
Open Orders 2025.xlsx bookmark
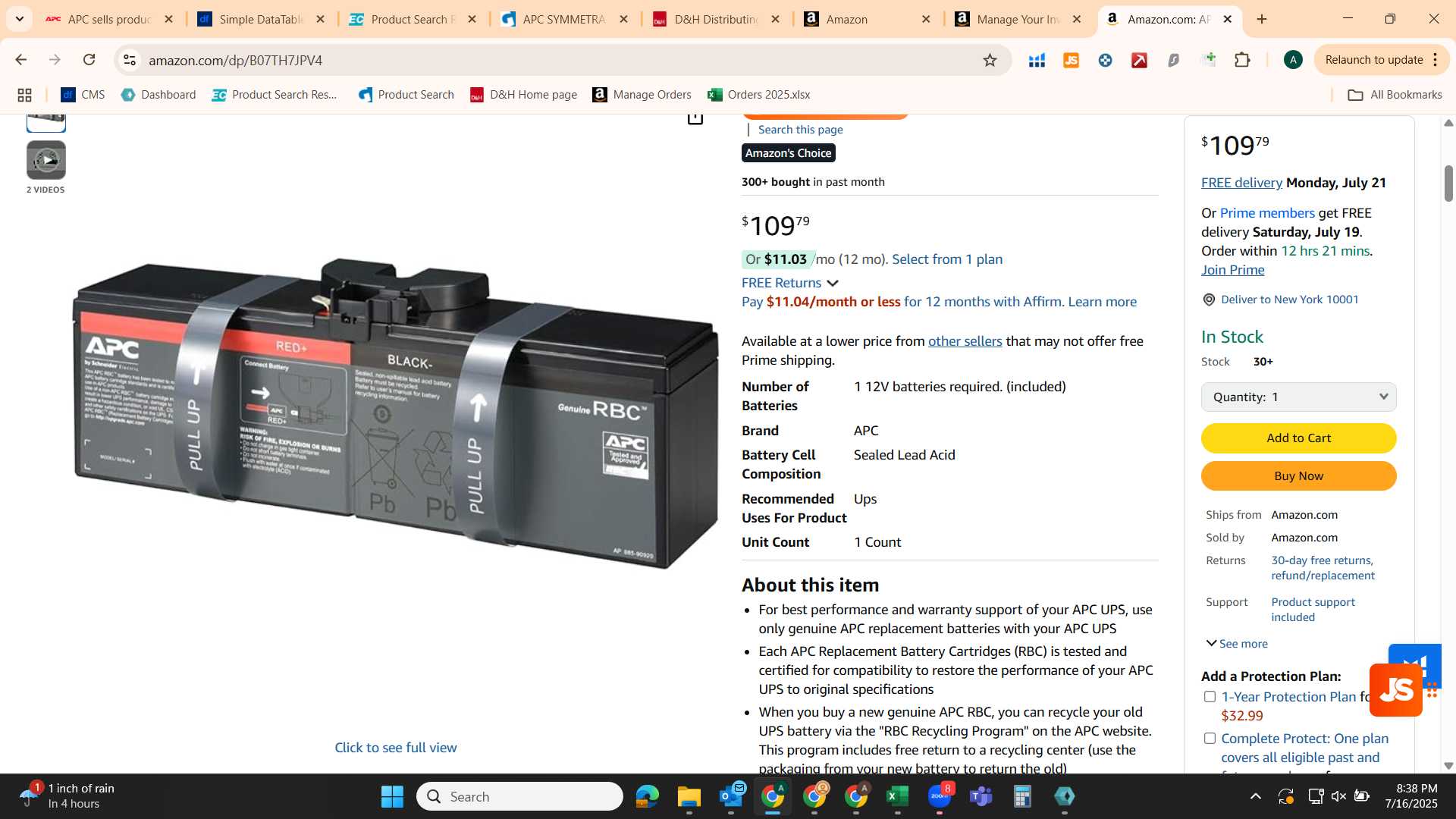click(758, 95)
